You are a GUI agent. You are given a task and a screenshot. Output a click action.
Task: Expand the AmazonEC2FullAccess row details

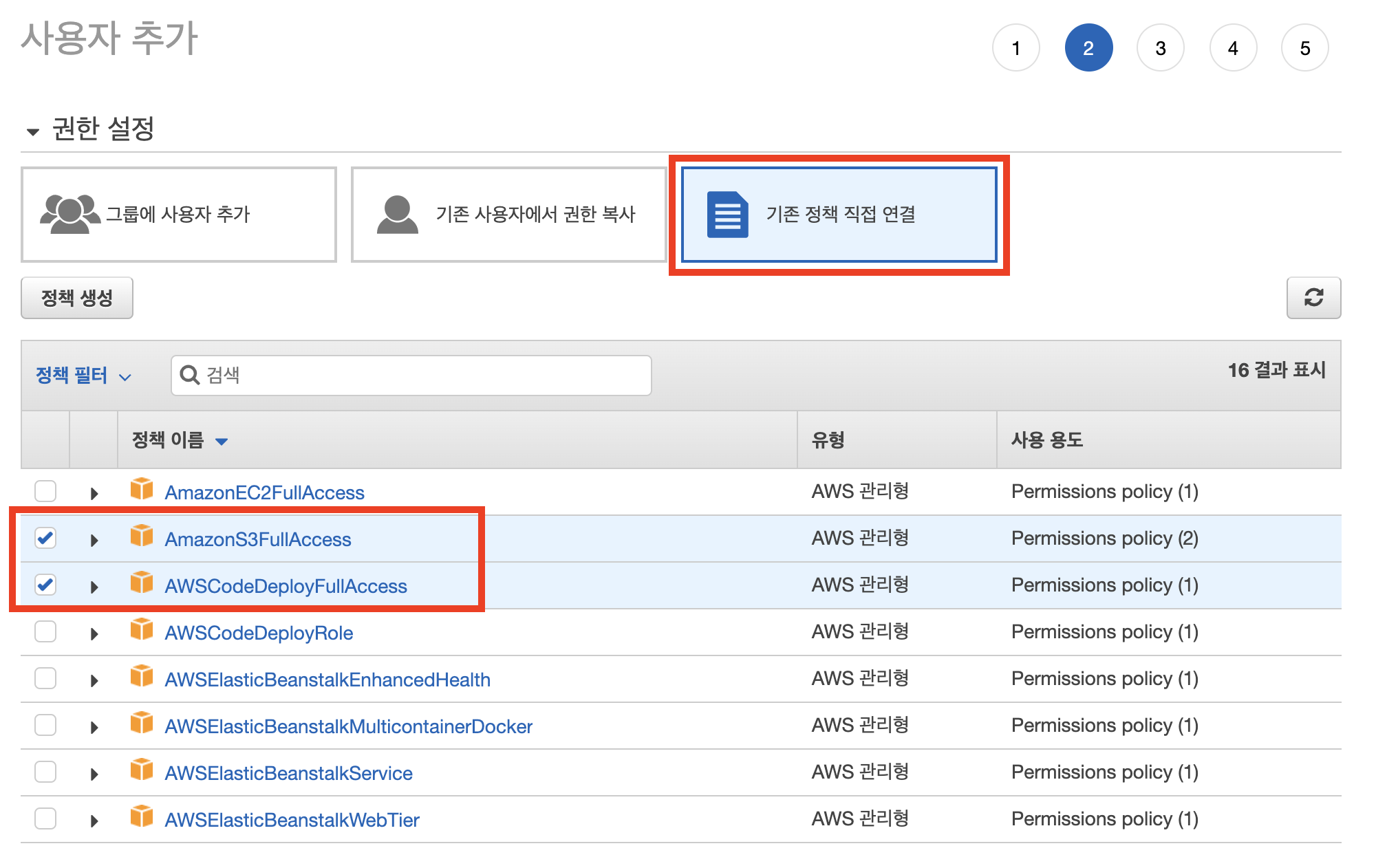click(94, 493)
